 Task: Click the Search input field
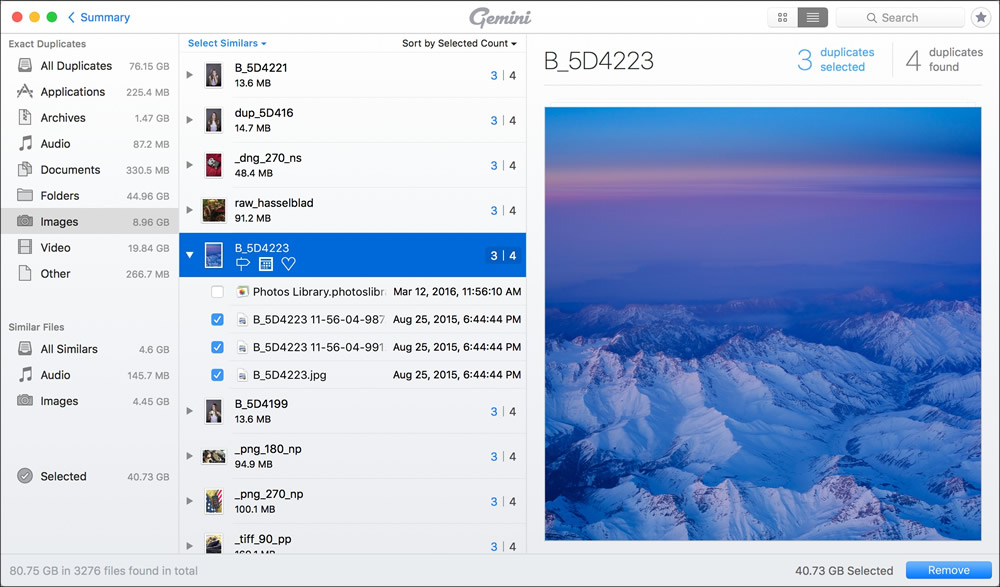tap(899, 18)
